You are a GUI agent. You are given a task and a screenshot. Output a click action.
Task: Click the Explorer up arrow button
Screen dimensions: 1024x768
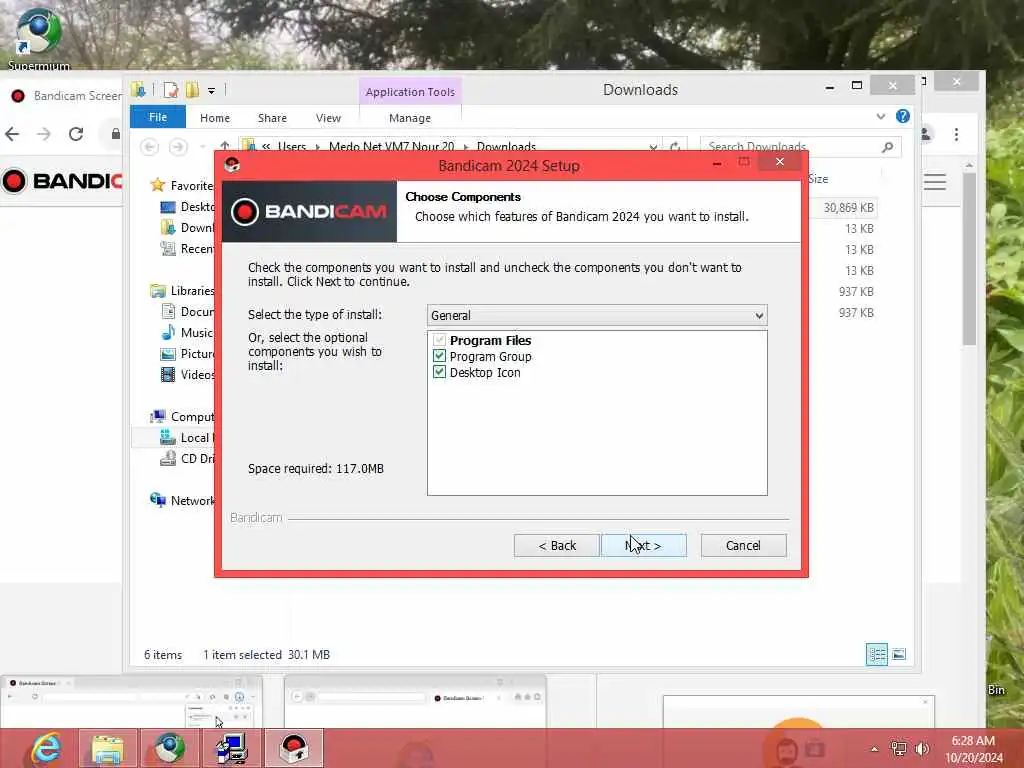225,146
